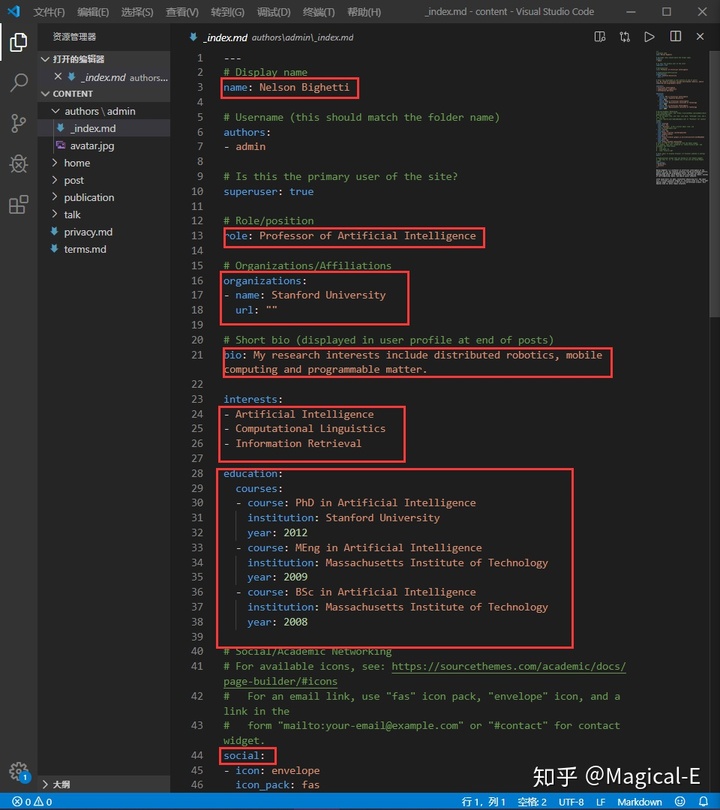Image resolution: width=720 pixels, height=810 pixels.
Task: Click the 'name: Stanford University' line
Action: (x=310, y=295)
